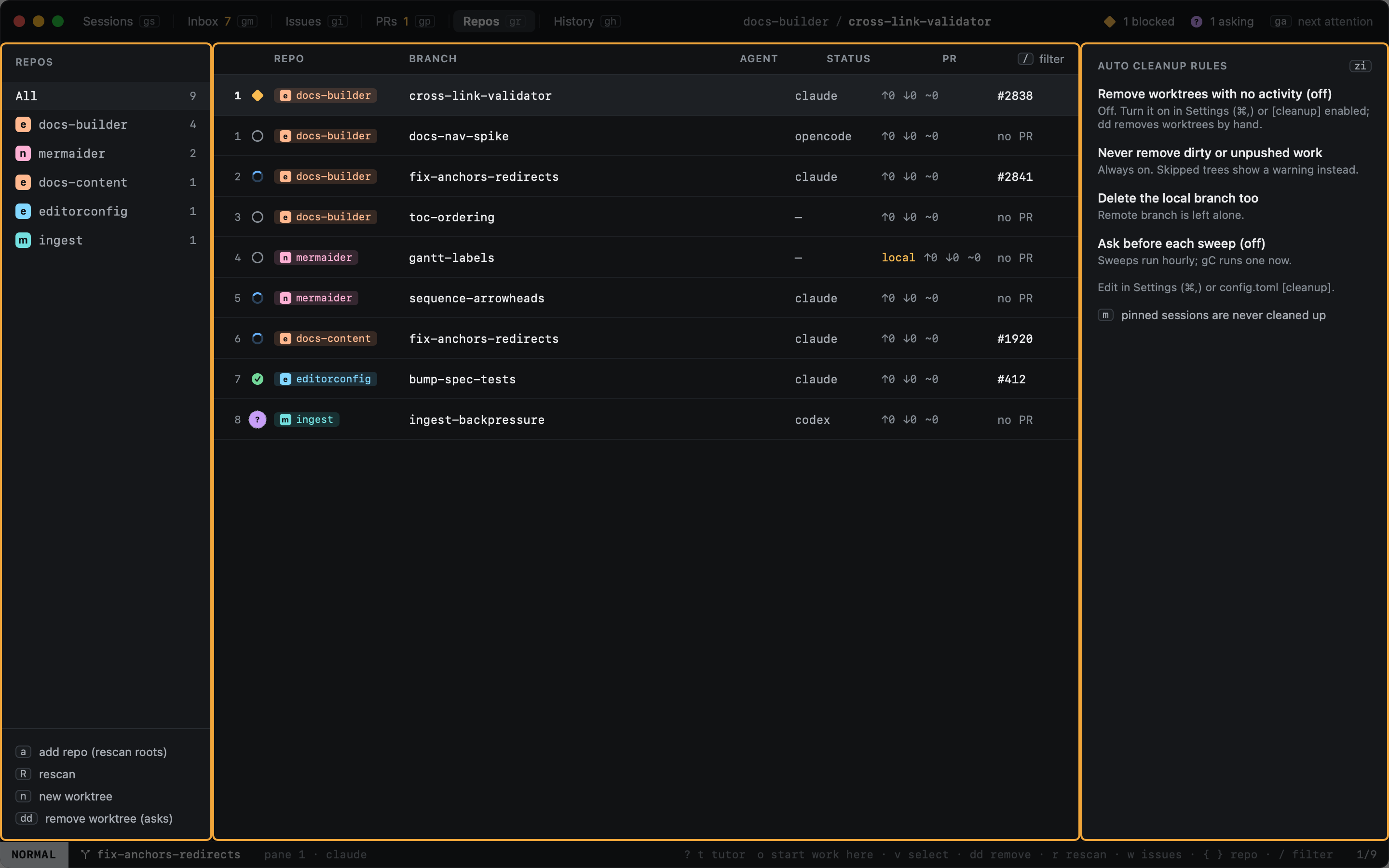Click remove worktree (asks) action
Viewport: 1389px width, 868px height.
coord(94,819)
